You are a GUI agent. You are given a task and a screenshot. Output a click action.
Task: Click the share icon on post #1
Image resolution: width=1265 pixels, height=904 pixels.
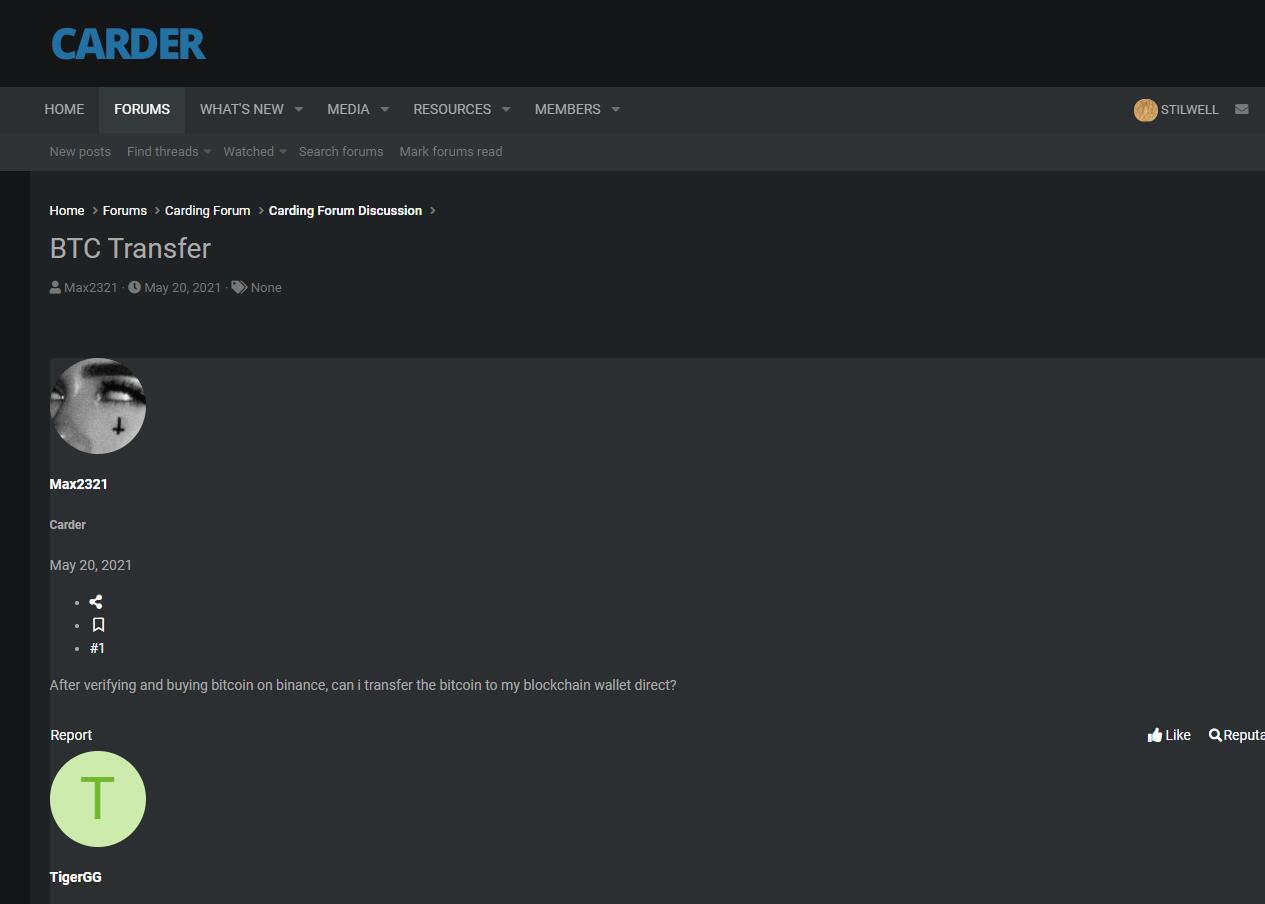click(x=96, y=602)
